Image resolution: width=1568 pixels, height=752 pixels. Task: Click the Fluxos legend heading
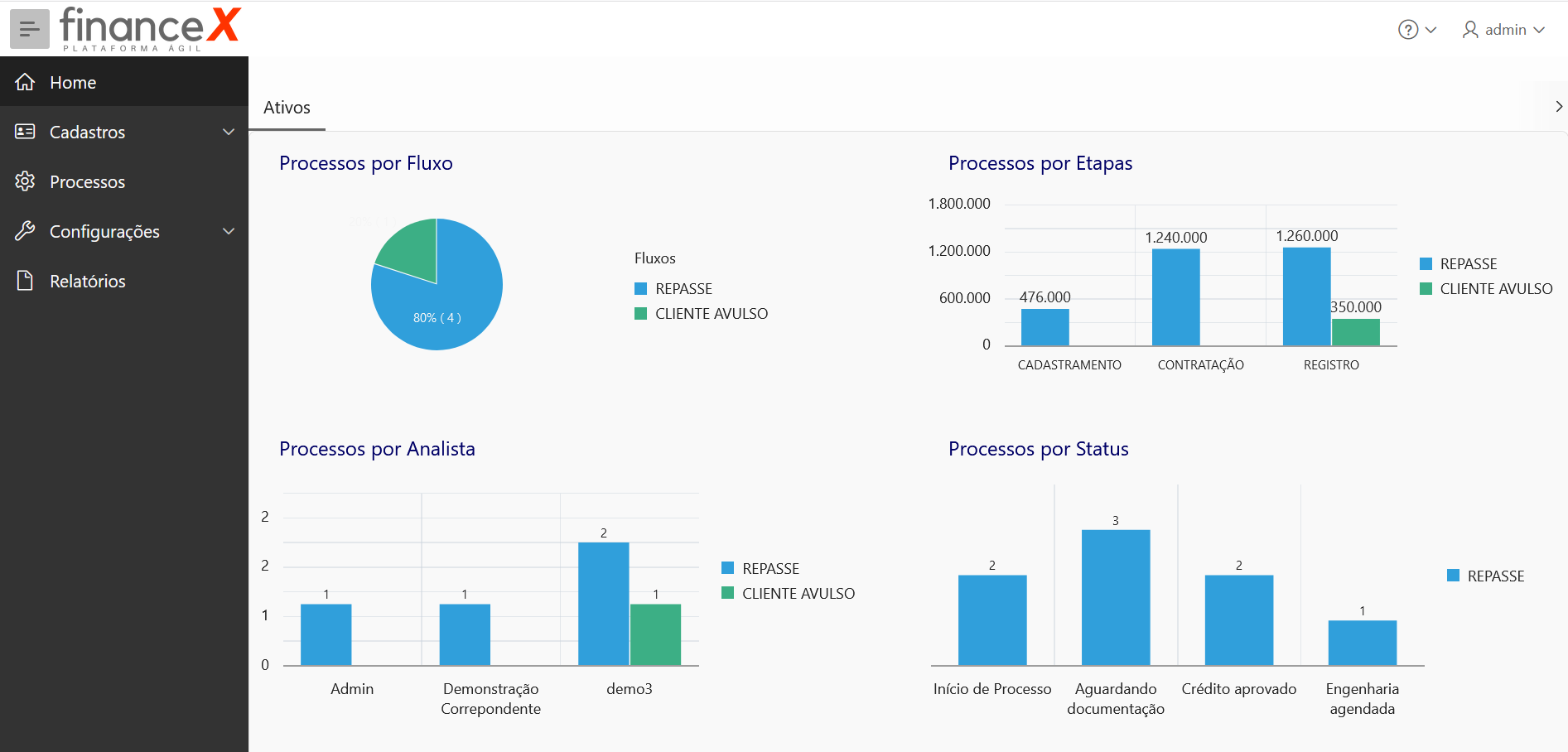coord(655,258)
